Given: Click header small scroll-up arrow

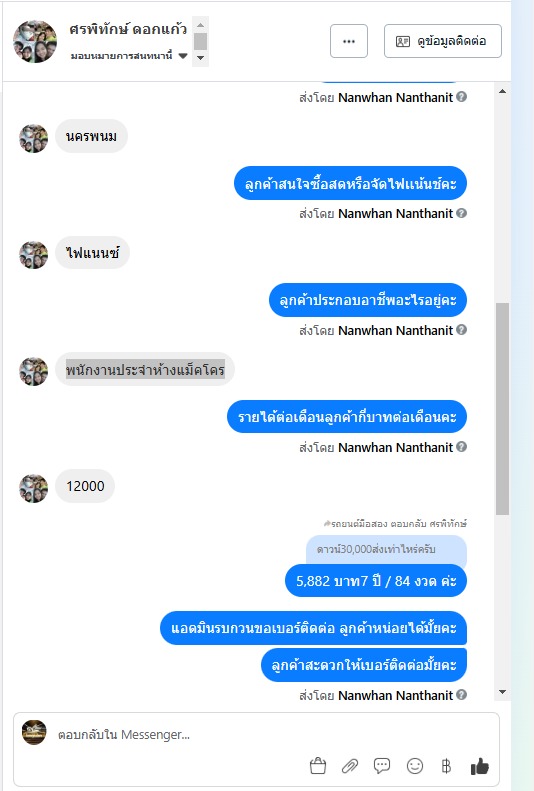Looking at the screenshot, I should click(200, 25).
